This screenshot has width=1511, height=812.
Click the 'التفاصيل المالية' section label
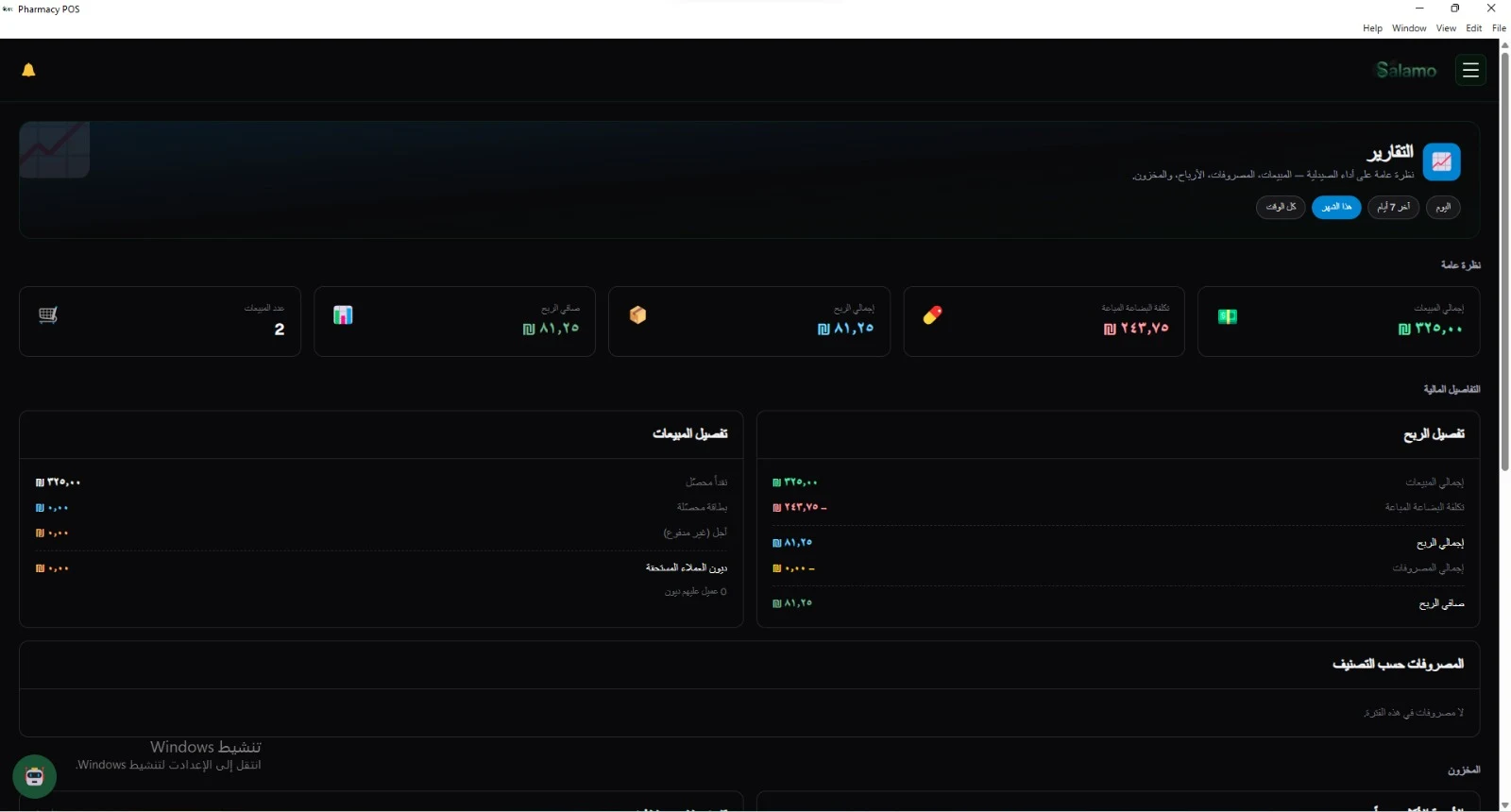tap(1452, 390)
